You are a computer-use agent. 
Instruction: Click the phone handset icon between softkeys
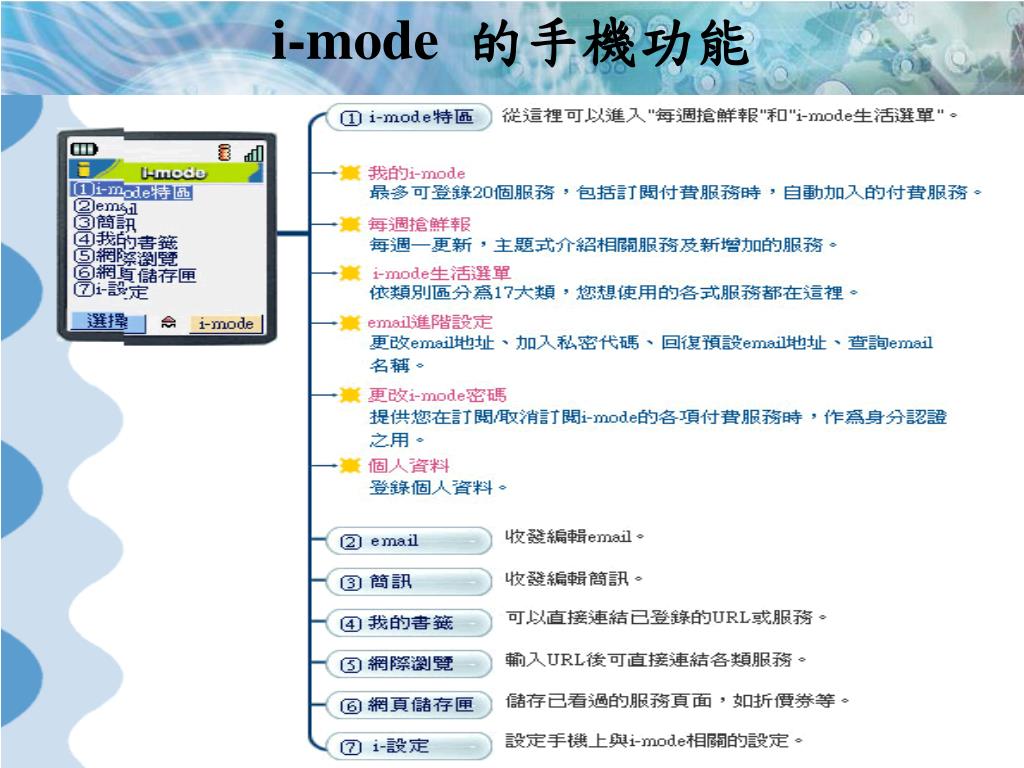pos(168,322)
